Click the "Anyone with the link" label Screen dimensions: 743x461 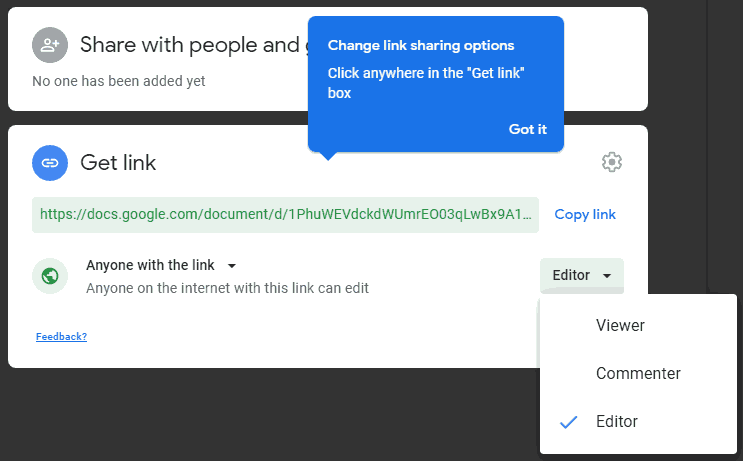[150, 265]
